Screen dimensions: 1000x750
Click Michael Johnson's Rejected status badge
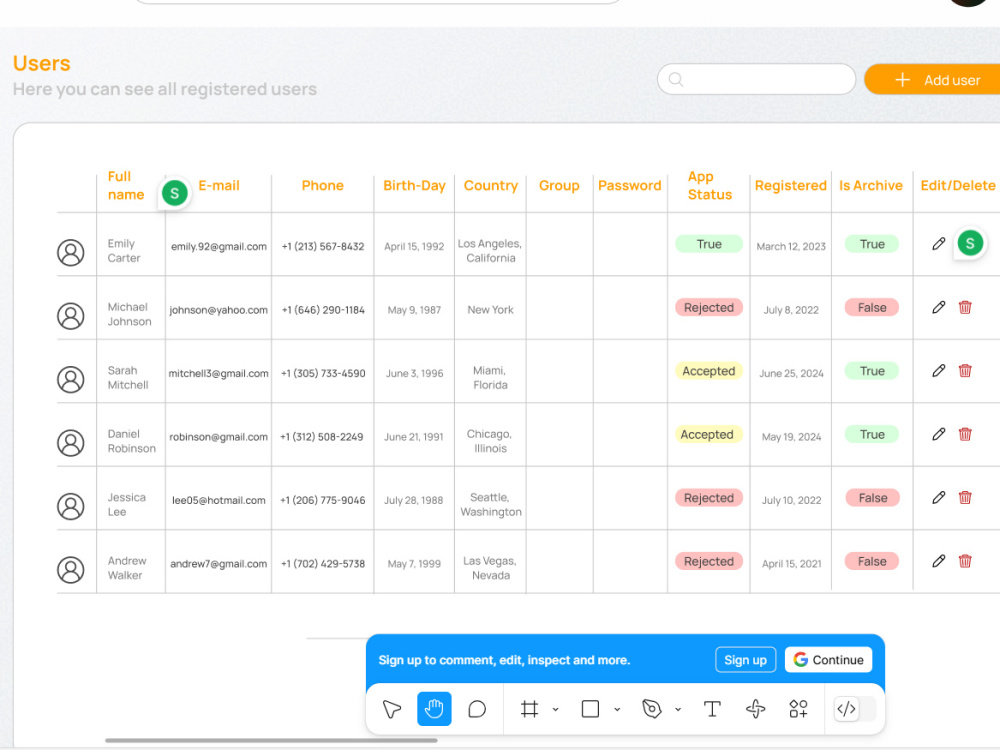tap(709, 307)
